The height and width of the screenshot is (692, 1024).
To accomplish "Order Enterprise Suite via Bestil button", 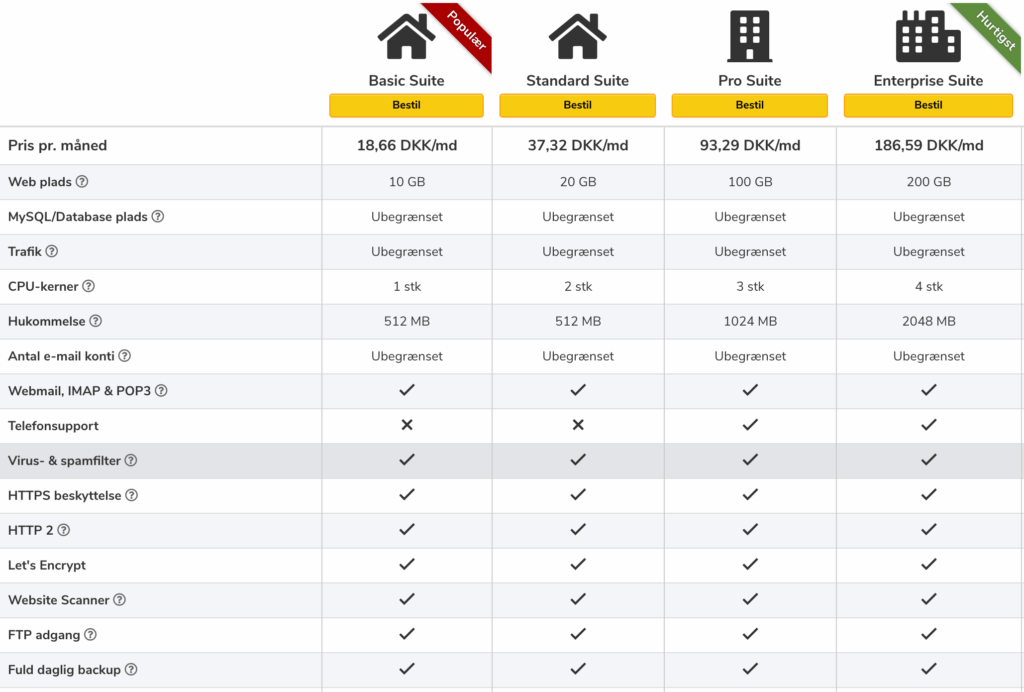I will point(928,105).
